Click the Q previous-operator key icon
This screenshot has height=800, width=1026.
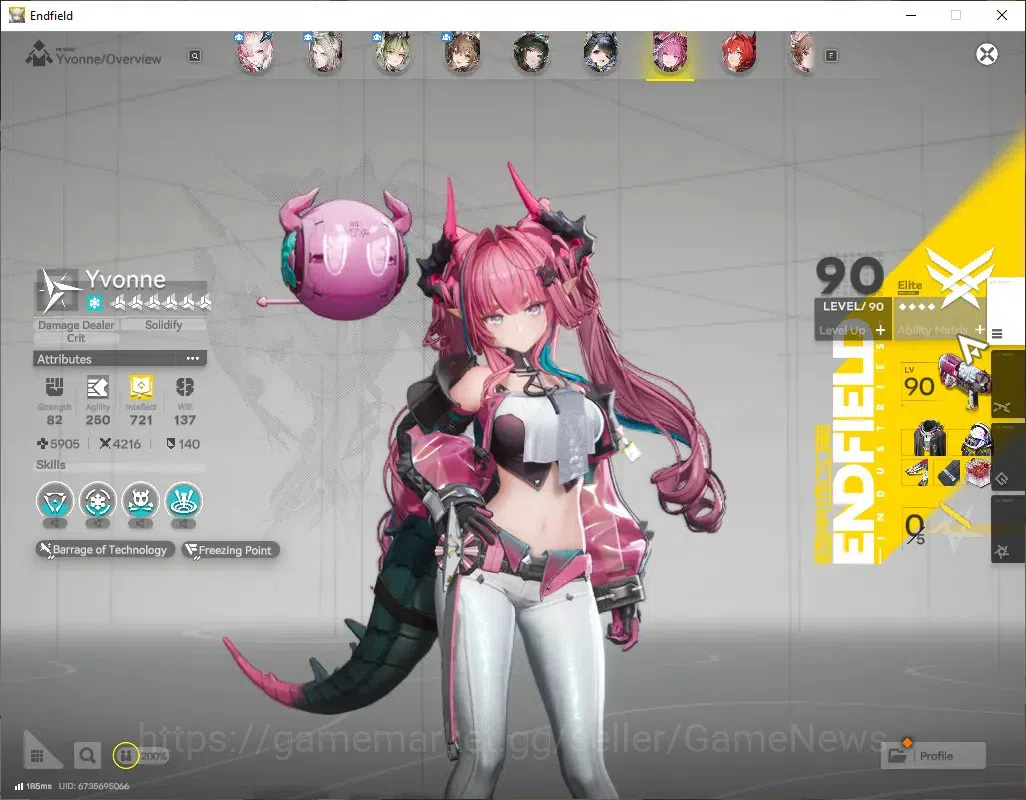tap(194, 56)
